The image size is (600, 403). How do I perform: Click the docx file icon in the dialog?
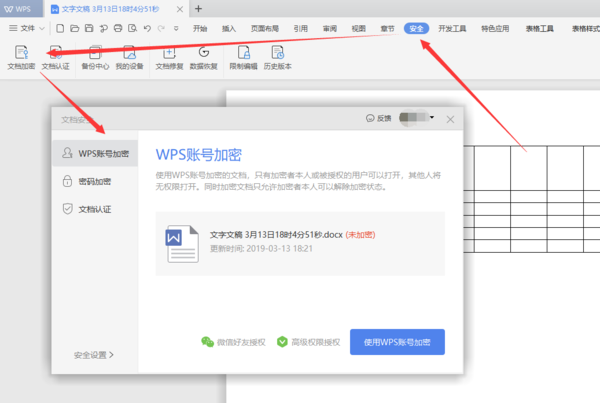182,244
